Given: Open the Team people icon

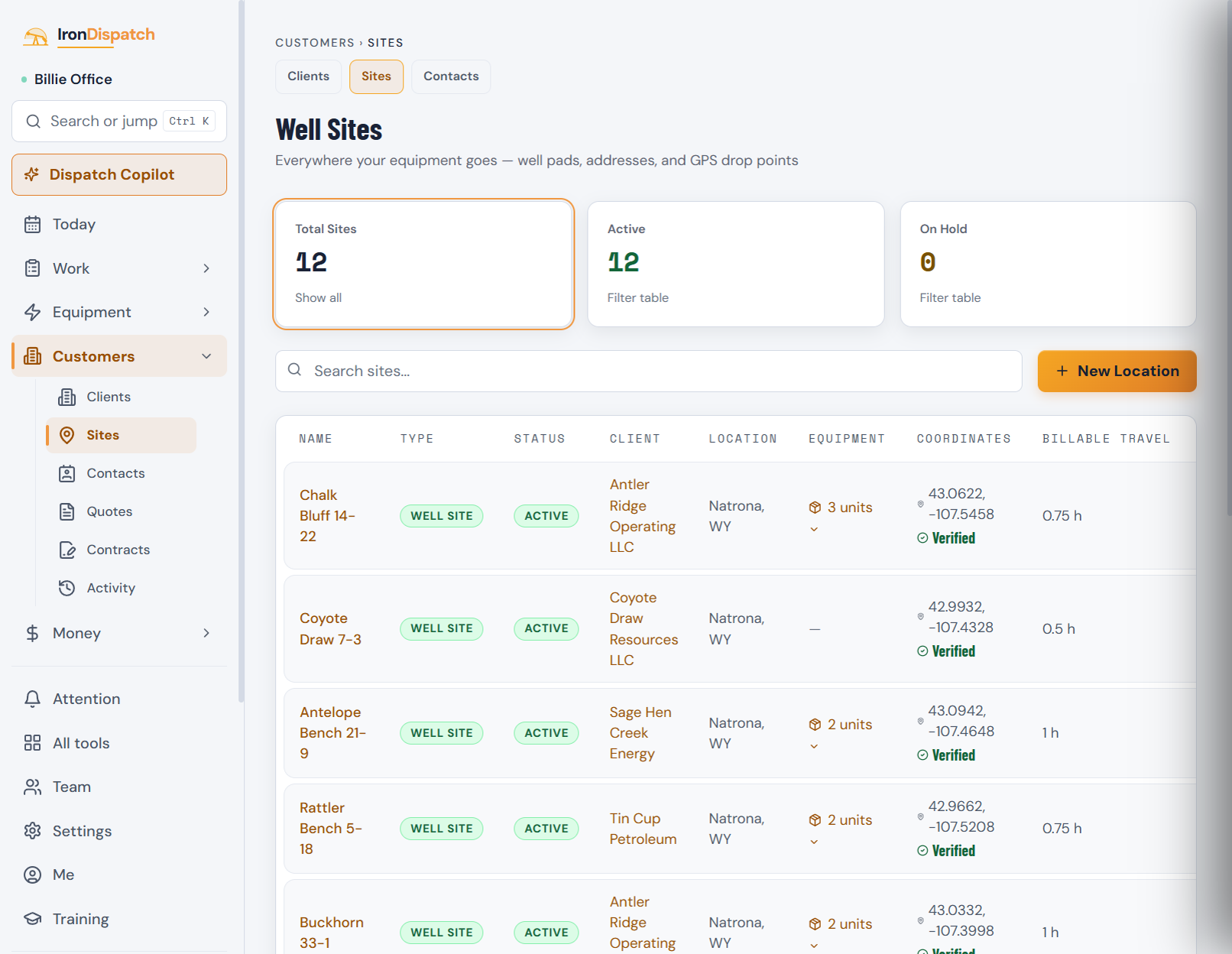Looking at the screenshot, I should pos(32,787).
